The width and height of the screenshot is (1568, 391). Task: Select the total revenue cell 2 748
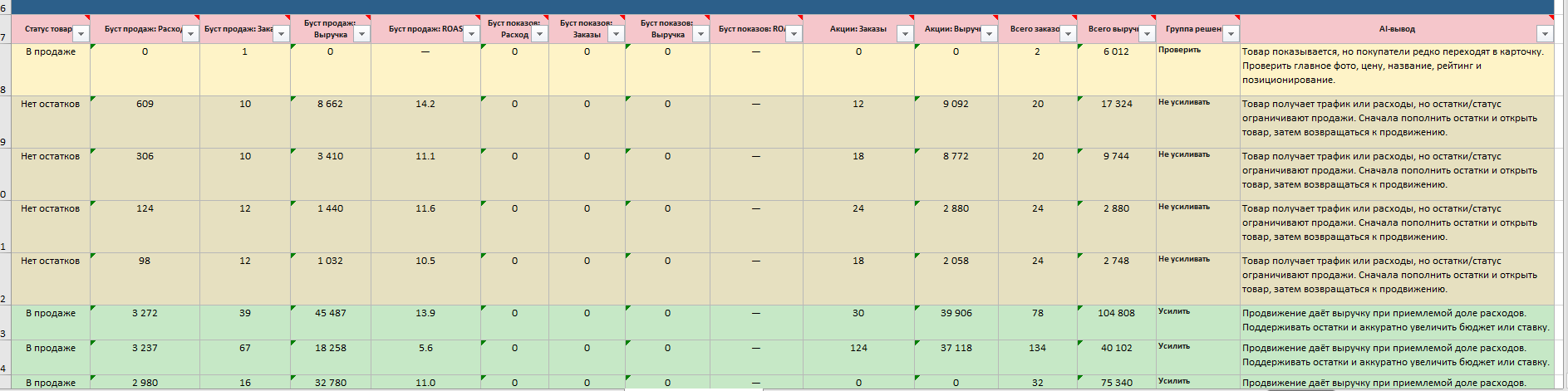tap(1116, 279)
